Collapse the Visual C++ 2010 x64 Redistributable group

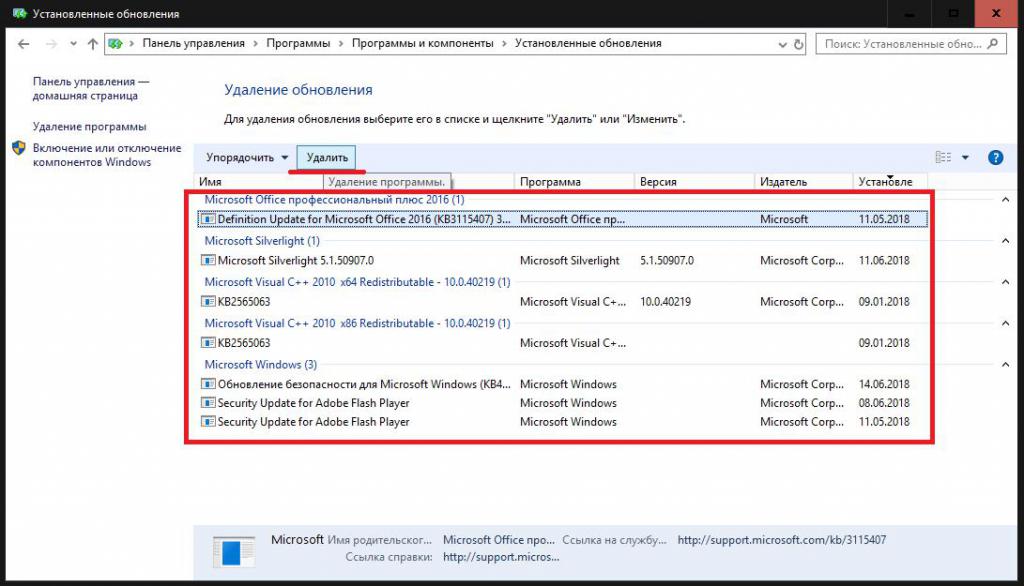[x=1006, y=282]
